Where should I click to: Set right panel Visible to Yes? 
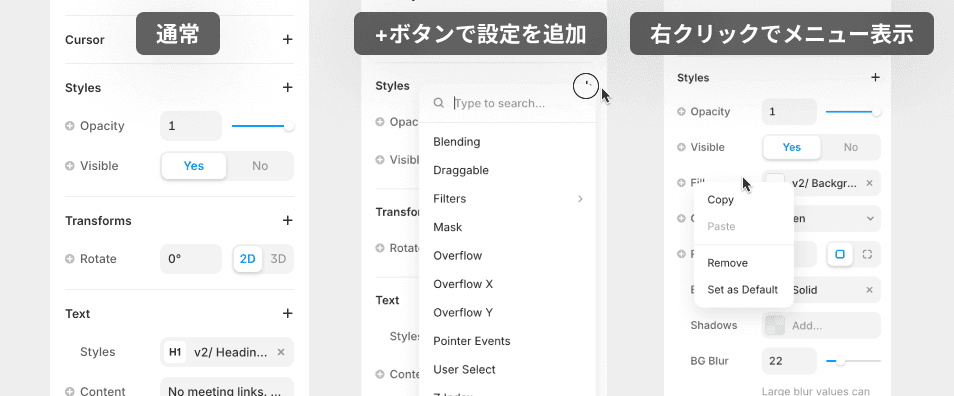pos(792,147)
